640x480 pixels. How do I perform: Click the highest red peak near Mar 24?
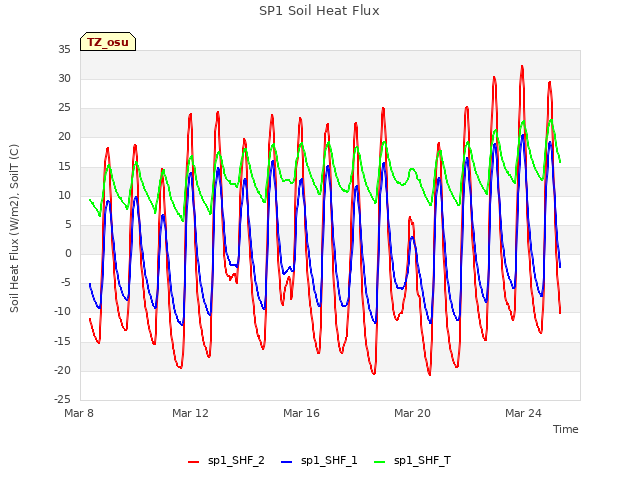point(522,67)
